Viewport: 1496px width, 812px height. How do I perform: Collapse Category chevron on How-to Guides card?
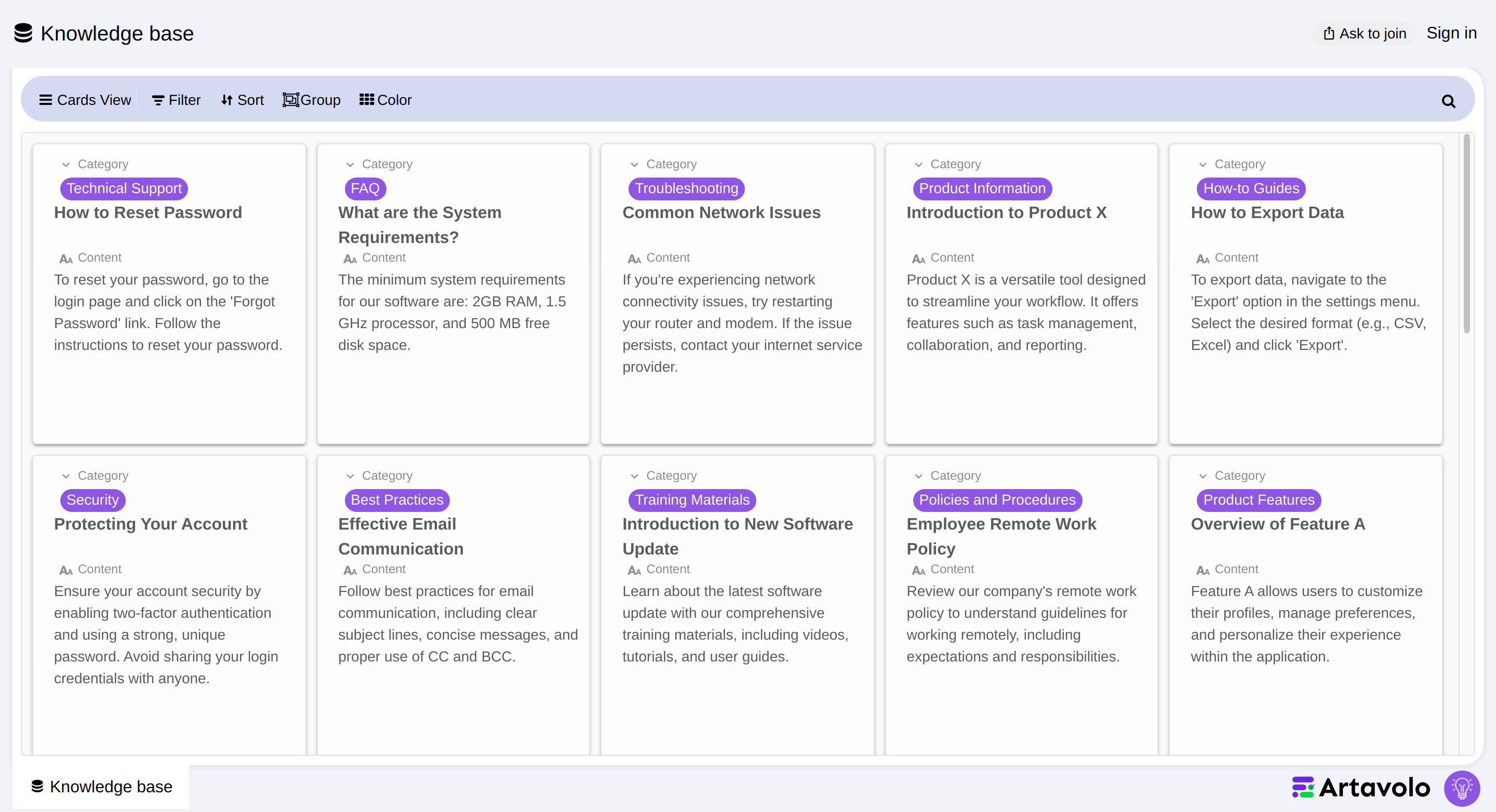coord(1203,164)
